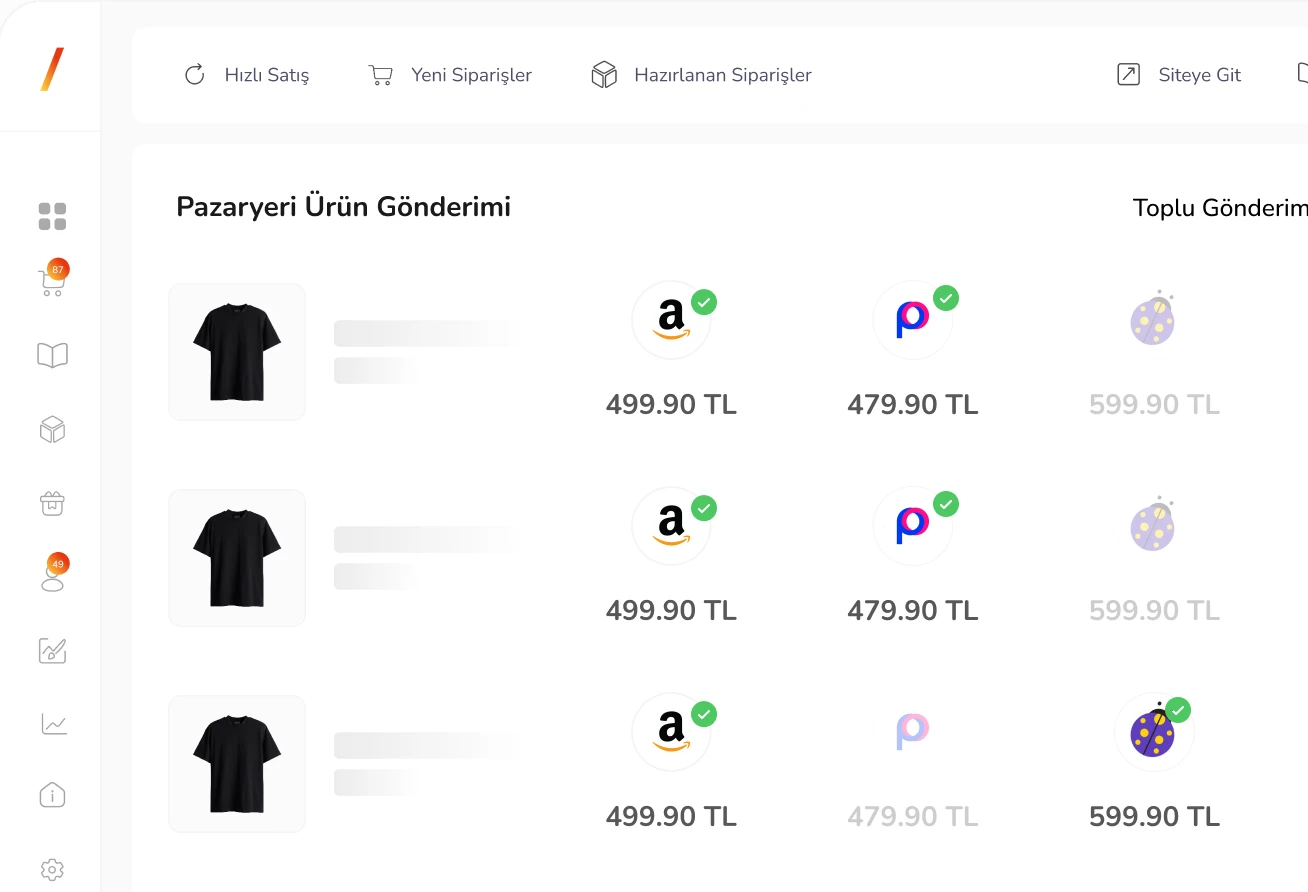Go to Yeni Siparişler
The height and width of the screenshot is (892, 1308).
click(x=451, y=75)
